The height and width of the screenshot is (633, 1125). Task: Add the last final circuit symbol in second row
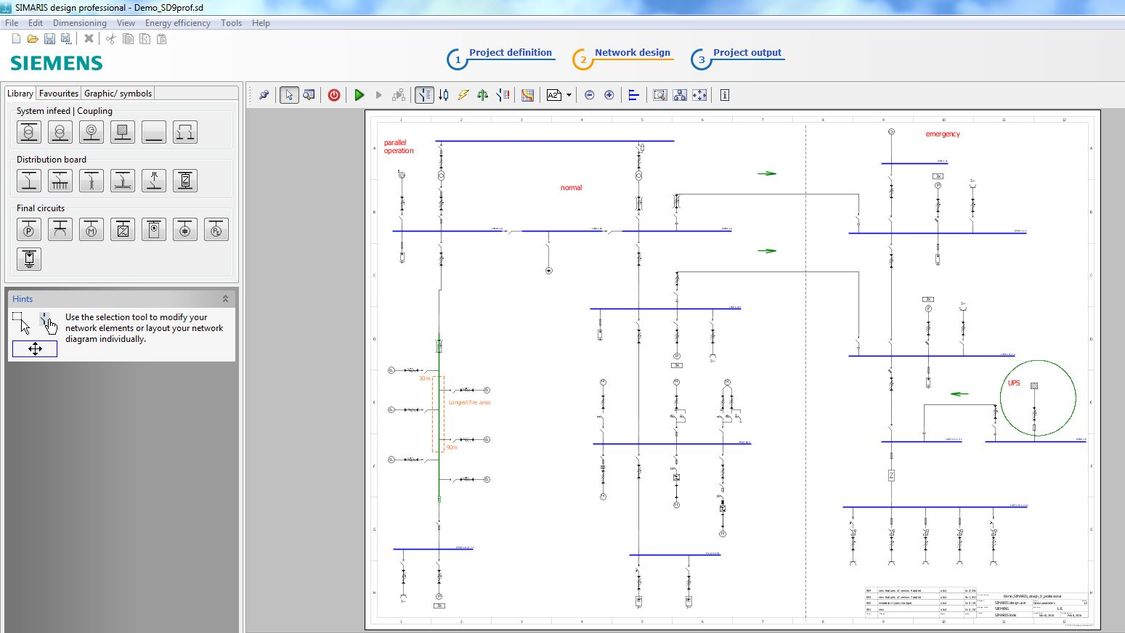29,259
